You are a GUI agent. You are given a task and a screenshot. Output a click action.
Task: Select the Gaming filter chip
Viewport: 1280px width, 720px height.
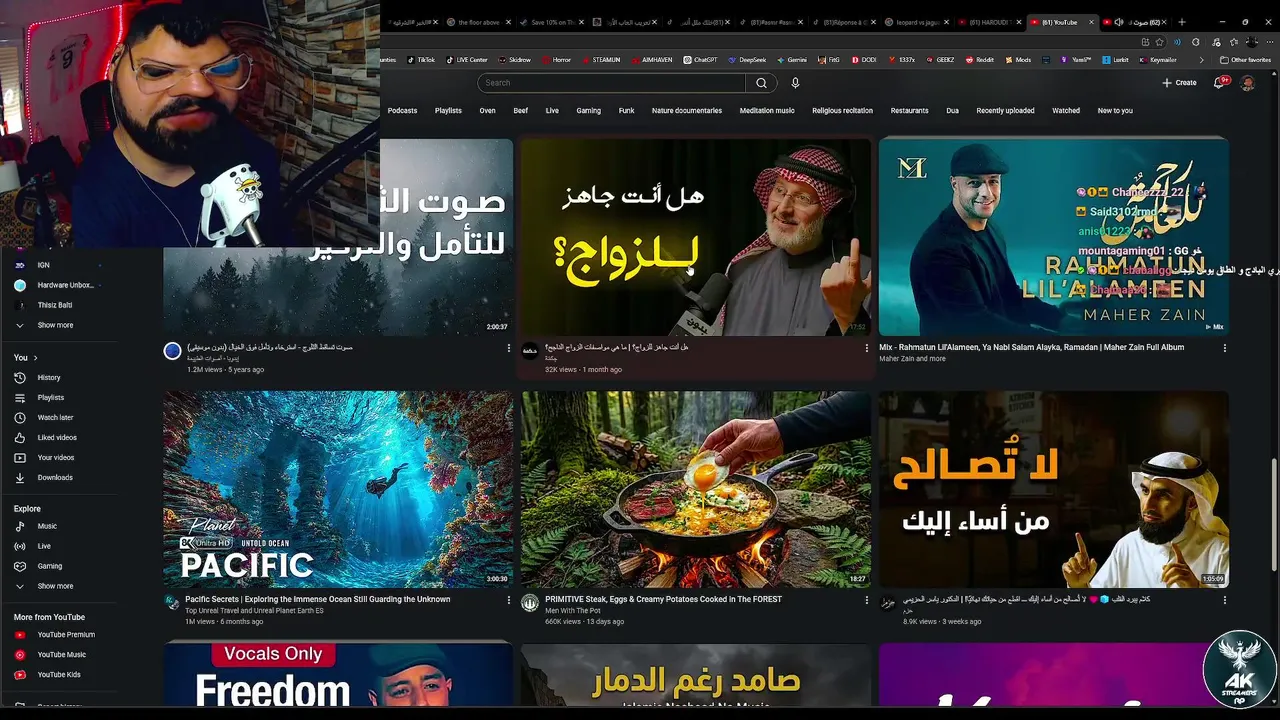tap(588, 111)
